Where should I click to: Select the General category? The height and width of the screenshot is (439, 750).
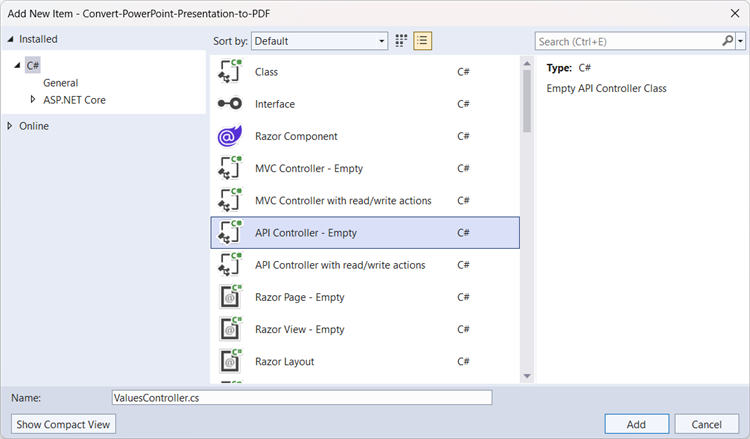[60, 83]
